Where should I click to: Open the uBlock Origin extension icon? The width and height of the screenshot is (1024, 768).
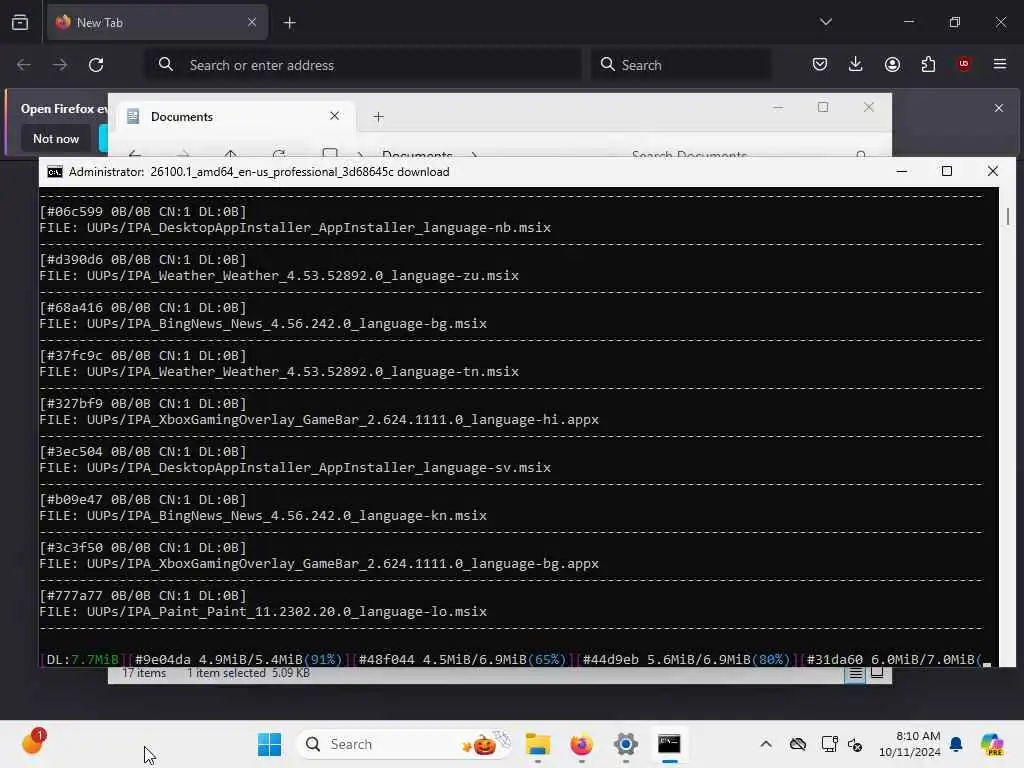coord(964,63)
